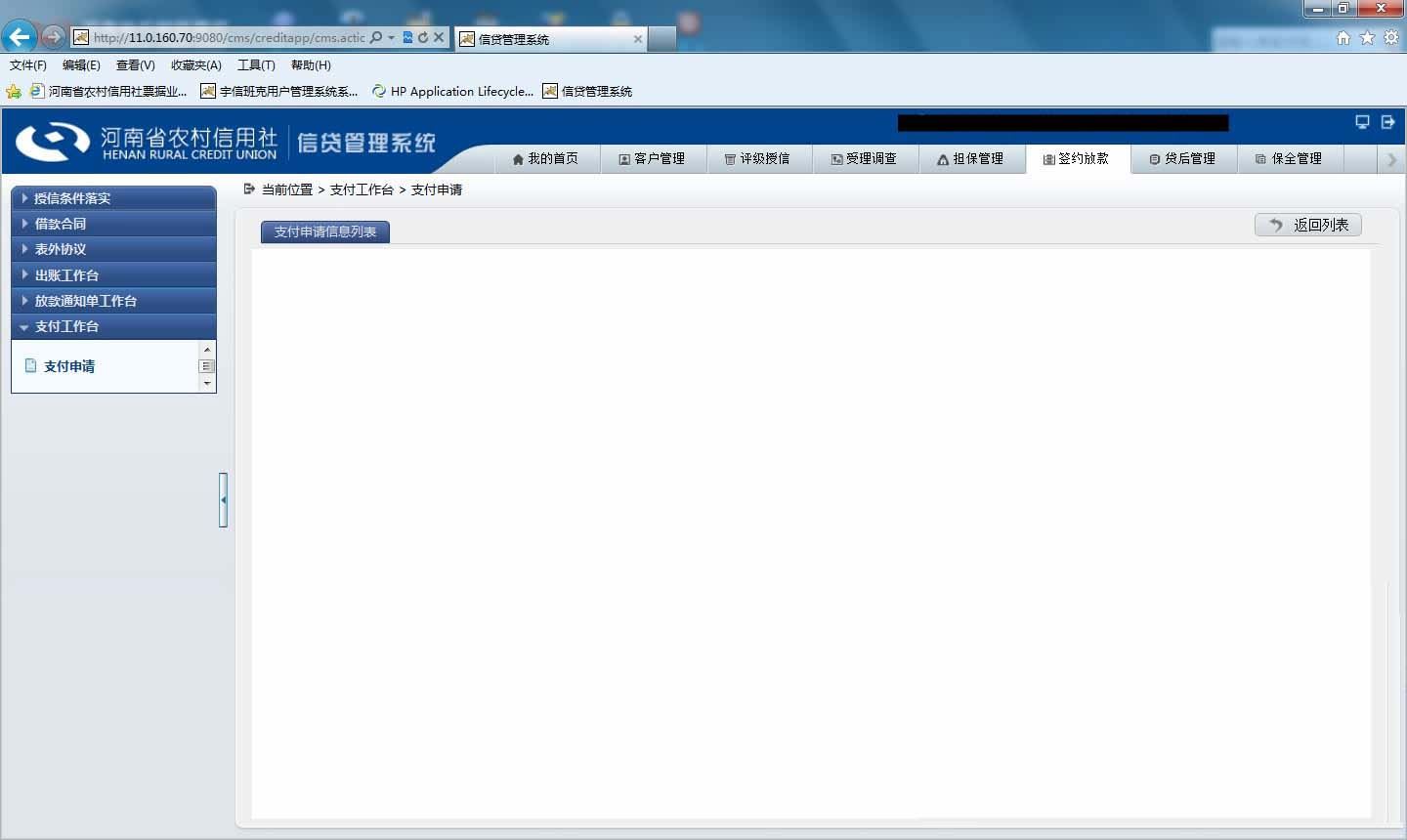
Task: Click the monitor icon in system header
Action: [x=1362, y=122]
